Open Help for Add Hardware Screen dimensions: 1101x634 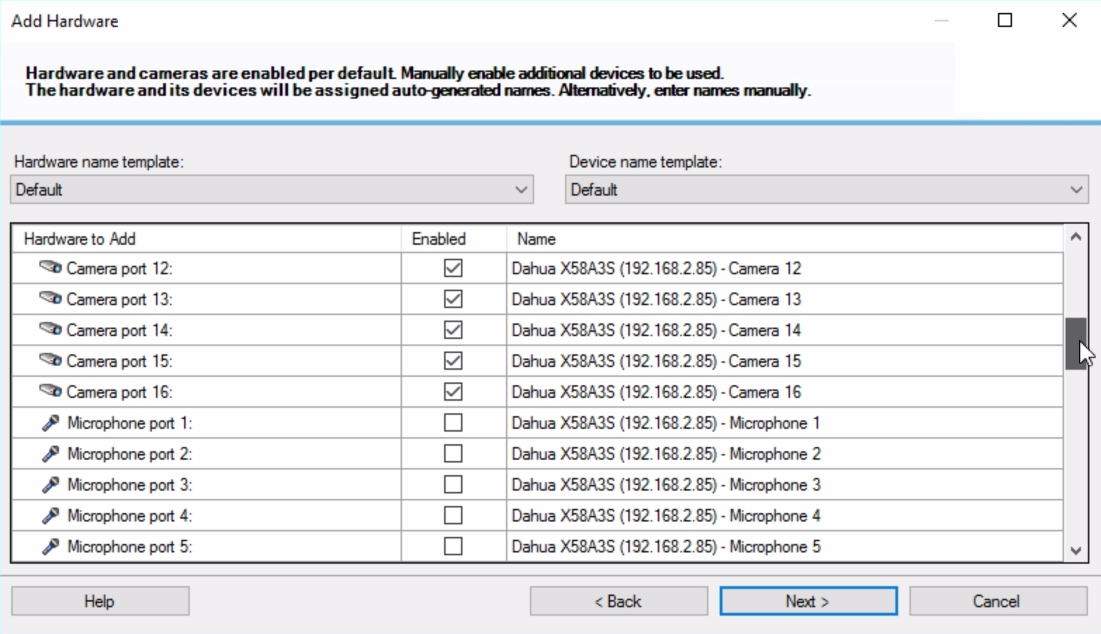click(100, 601)
